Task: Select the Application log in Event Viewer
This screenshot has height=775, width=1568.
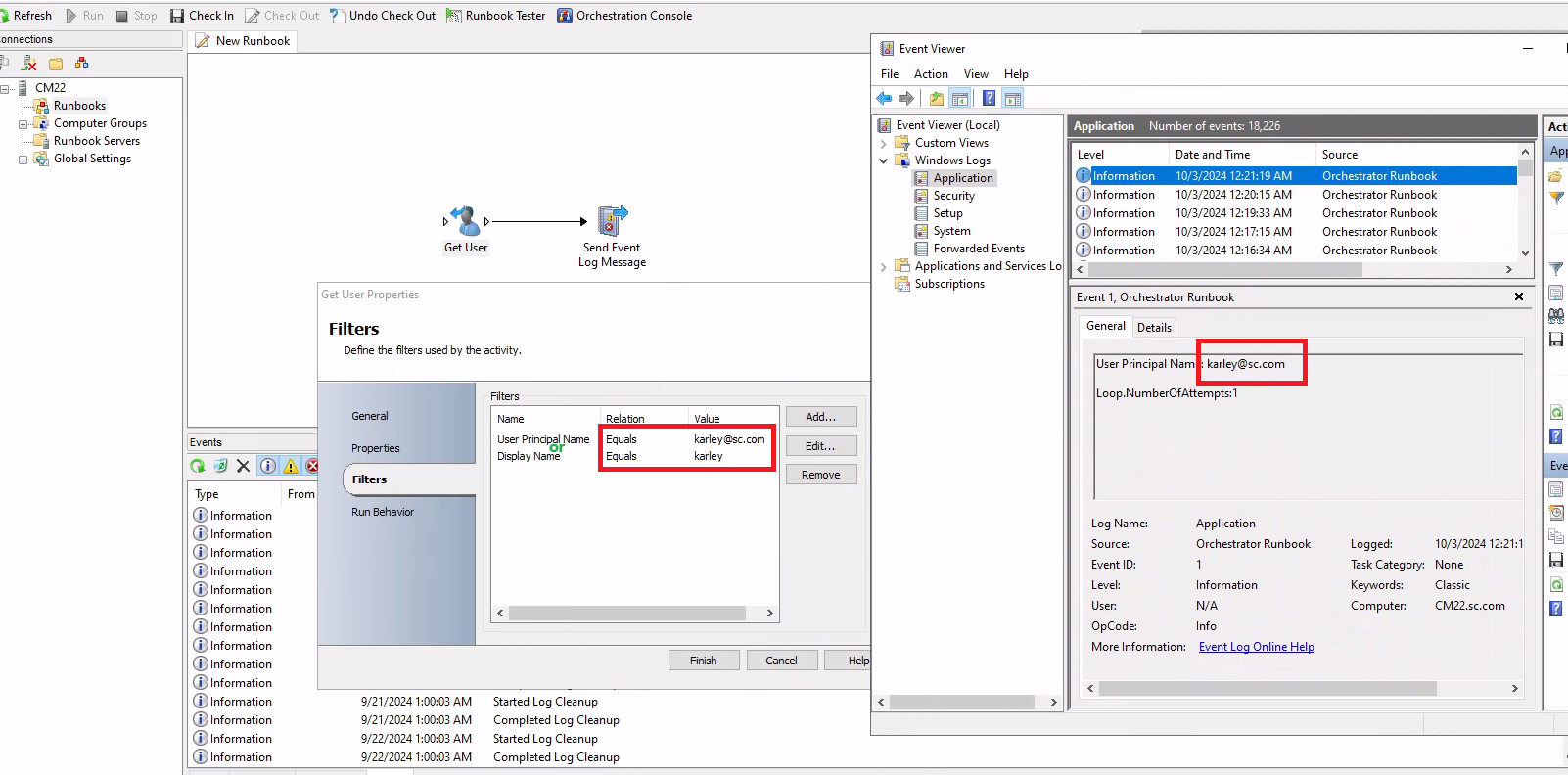Action: 963,178
